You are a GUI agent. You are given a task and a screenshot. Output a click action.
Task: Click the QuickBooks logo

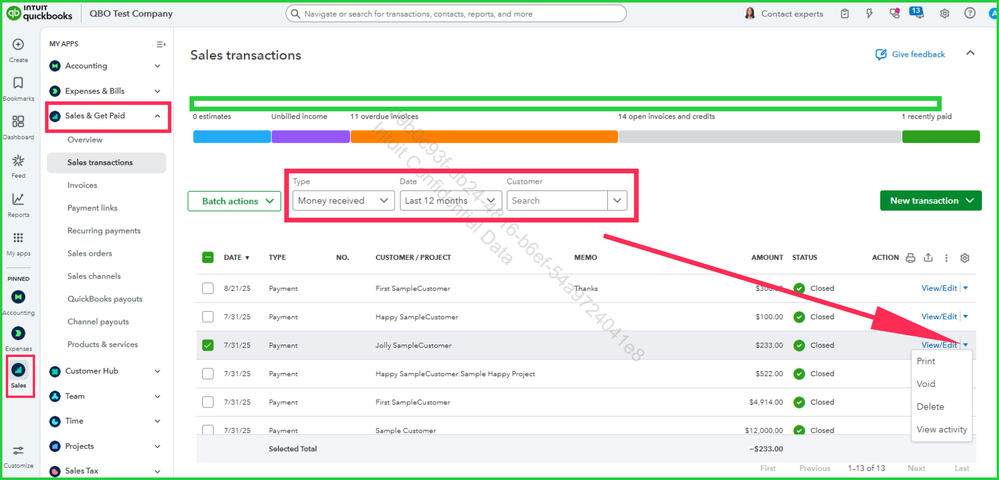point(40,13)
